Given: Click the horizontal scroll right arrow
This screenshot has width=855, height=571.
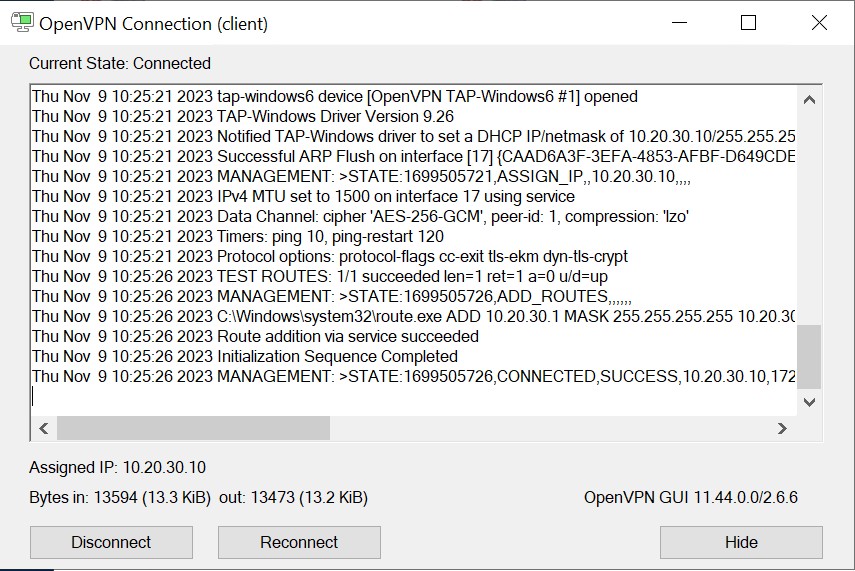Looking at the screenshot, I should point(782,429).
